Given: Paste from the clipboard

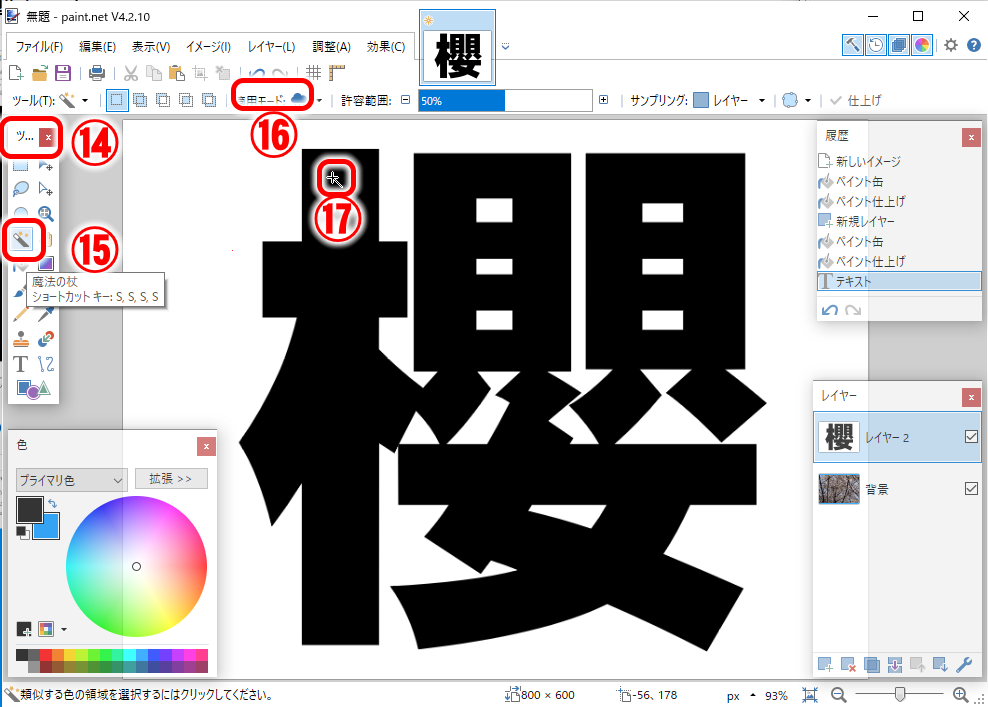Looking at the screenshot, I should click(x=177, y=73).
